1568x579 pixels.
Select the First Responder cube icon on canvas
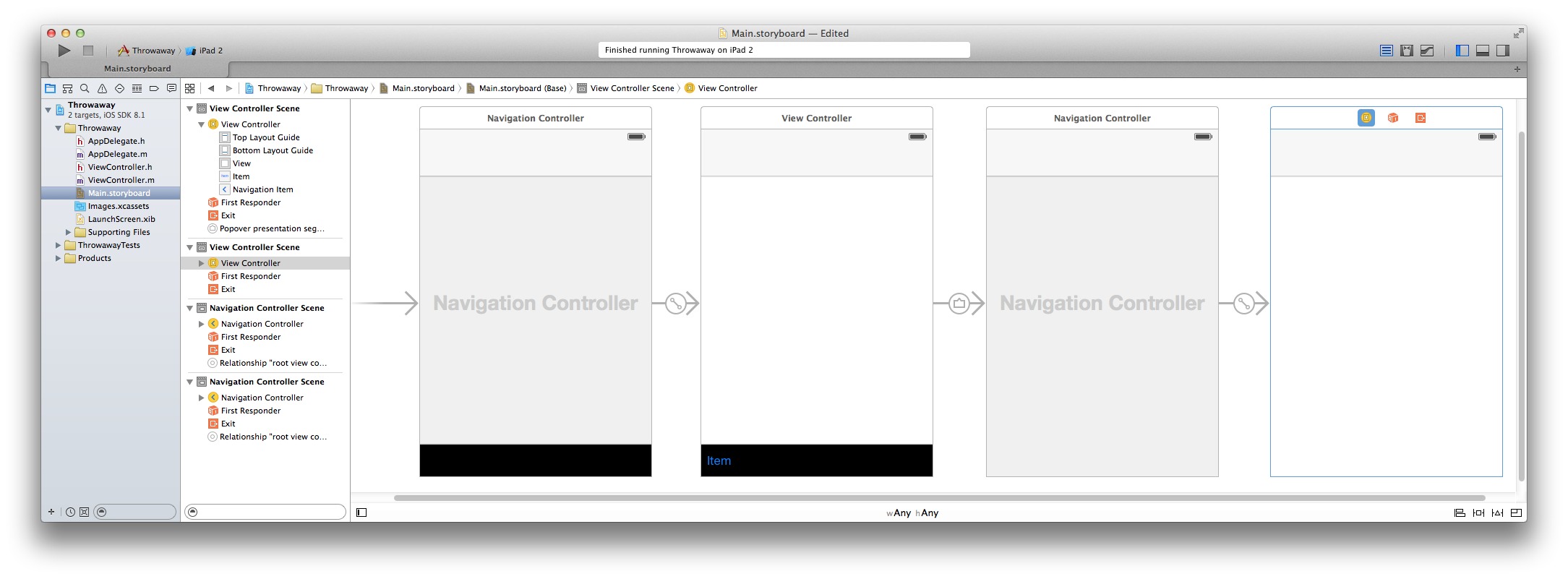click(1393, 118)
